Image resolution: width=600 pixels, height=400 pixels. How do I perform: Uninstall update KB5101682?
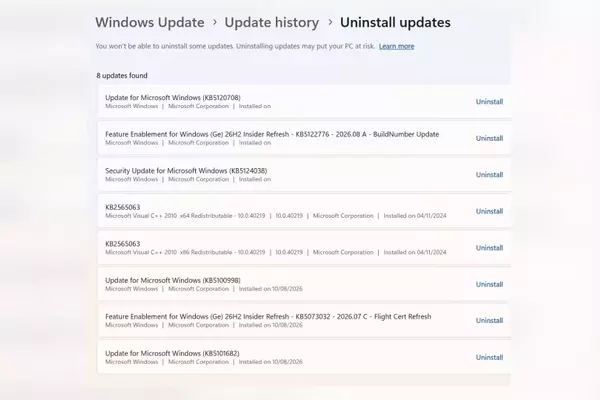click(489, 358)
